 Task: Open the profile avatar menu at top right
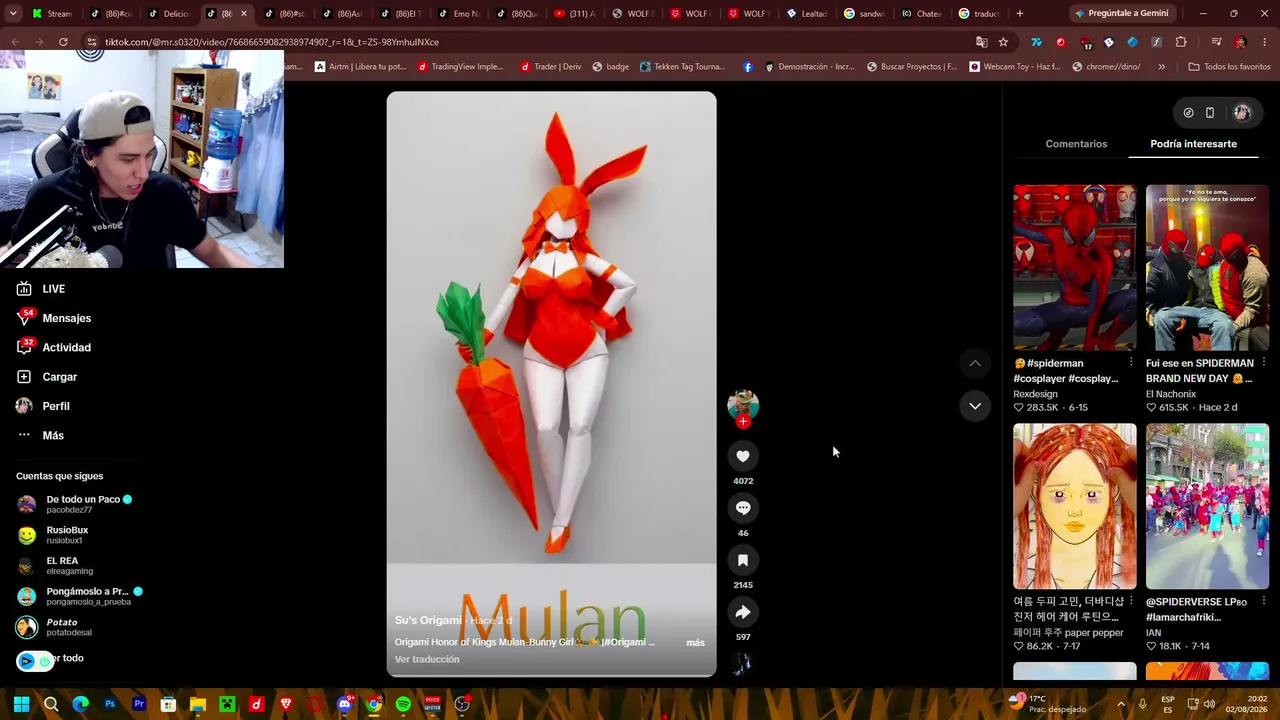click(x=1242, y=113)
